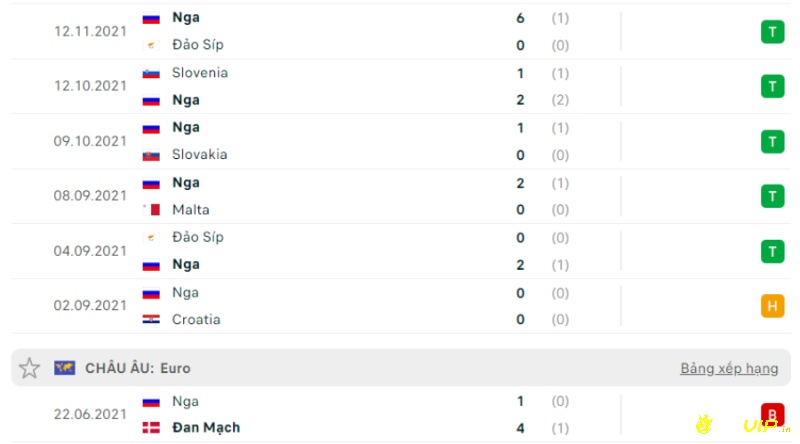
Task: Select the Slovakia team name
Action: click(x=199, y=154)
